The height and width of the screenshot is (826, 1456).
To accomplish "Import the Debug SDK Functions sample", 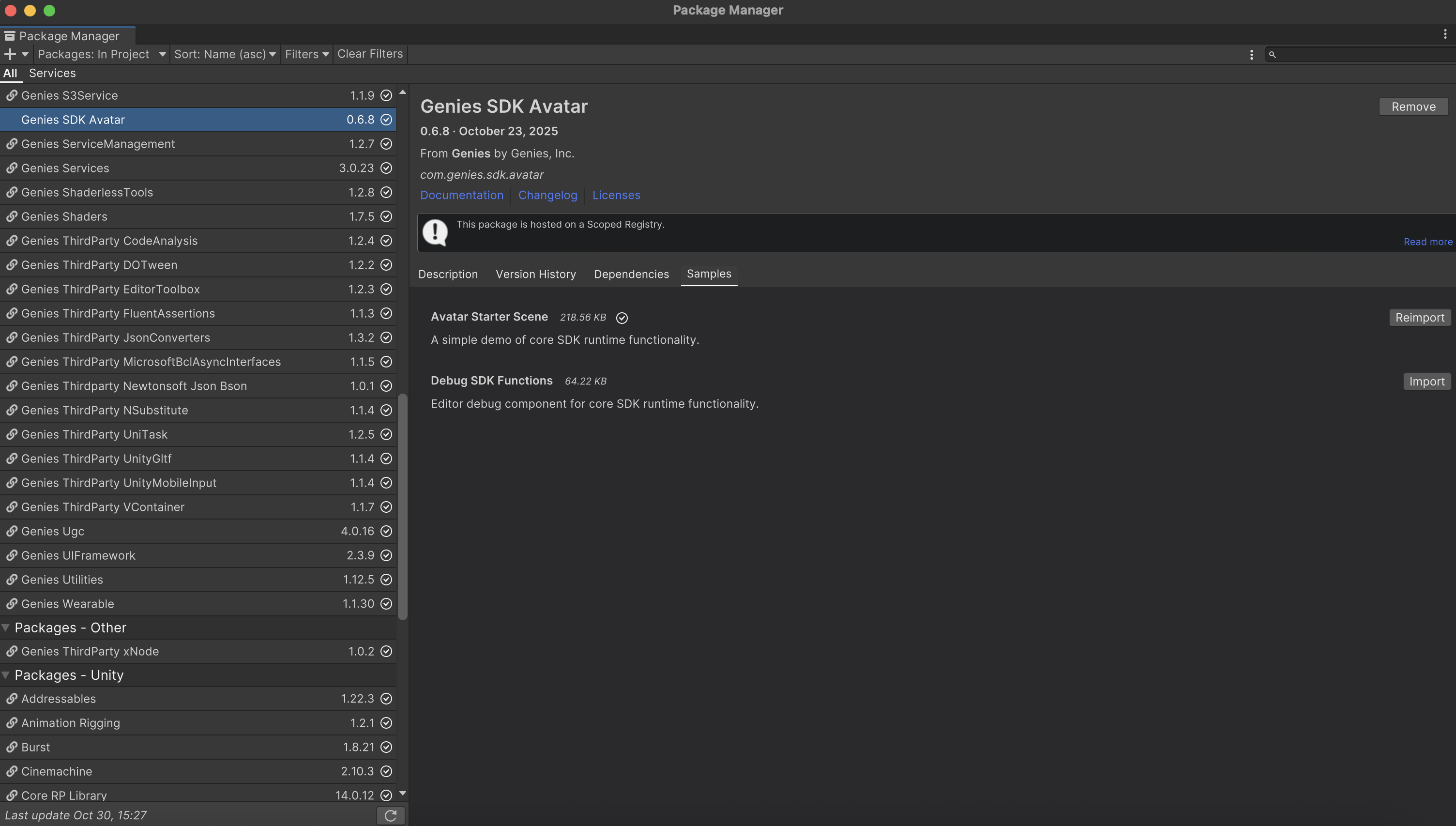I will [x=1426, y=381].
